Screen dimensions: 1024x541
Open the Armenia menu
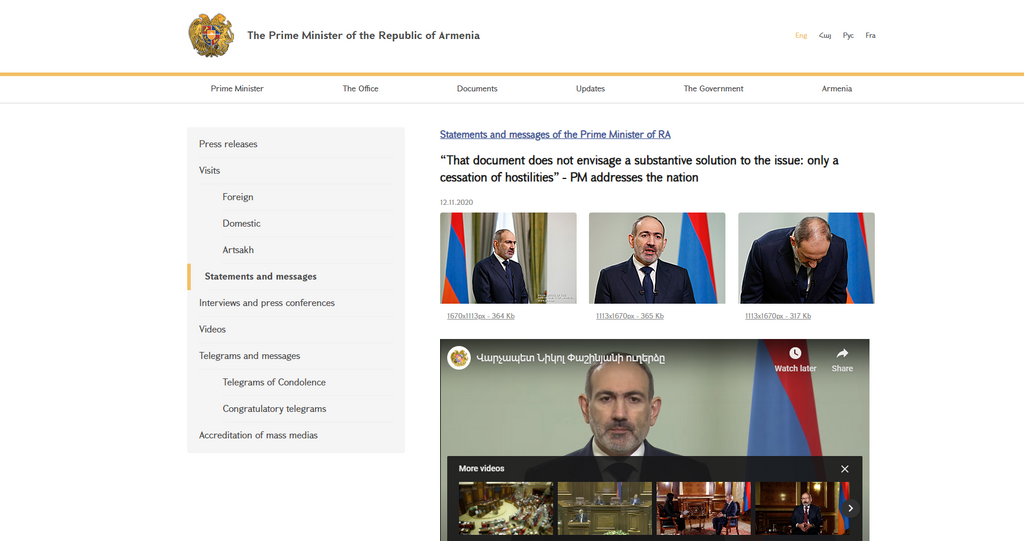837,89
